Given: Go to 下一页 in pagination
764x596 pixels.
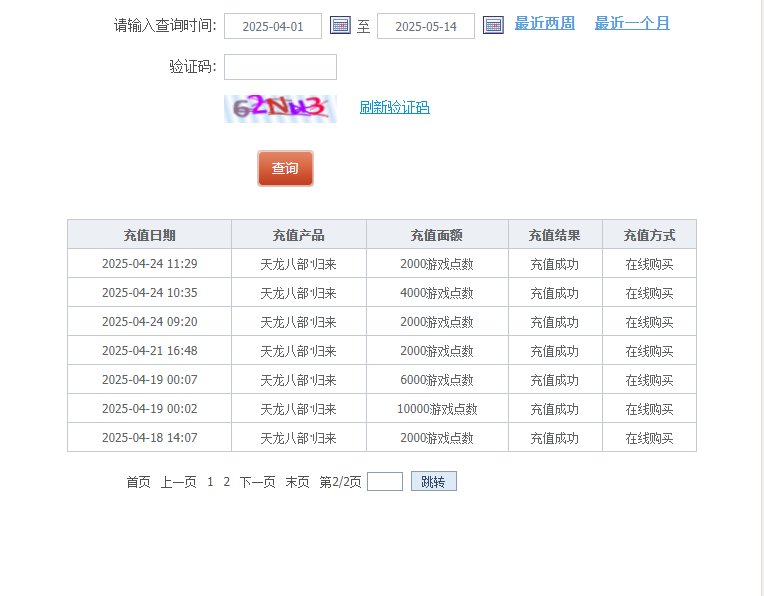Looking at the screenshot, I should [257, 482].
